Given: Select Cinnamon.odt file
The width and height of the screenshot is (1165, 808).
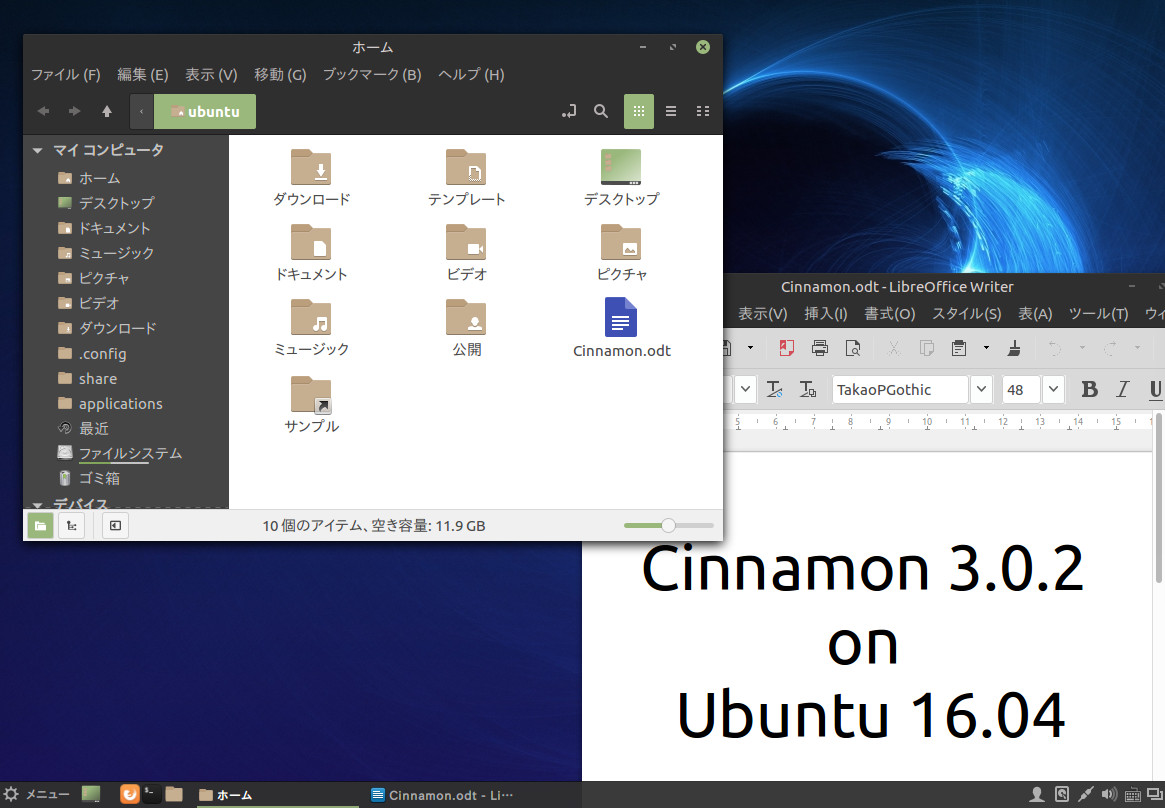Looking at the screenshot, I should coord(621,317).
